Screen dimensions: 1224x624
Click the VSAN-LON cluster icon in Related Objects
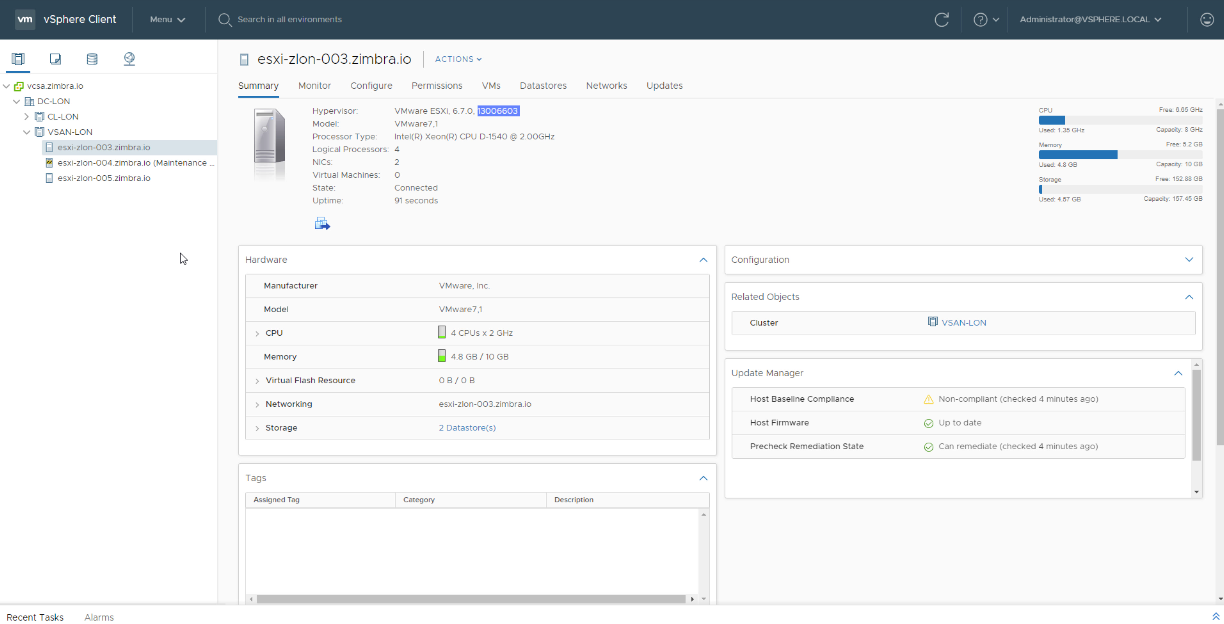(933, 322)
